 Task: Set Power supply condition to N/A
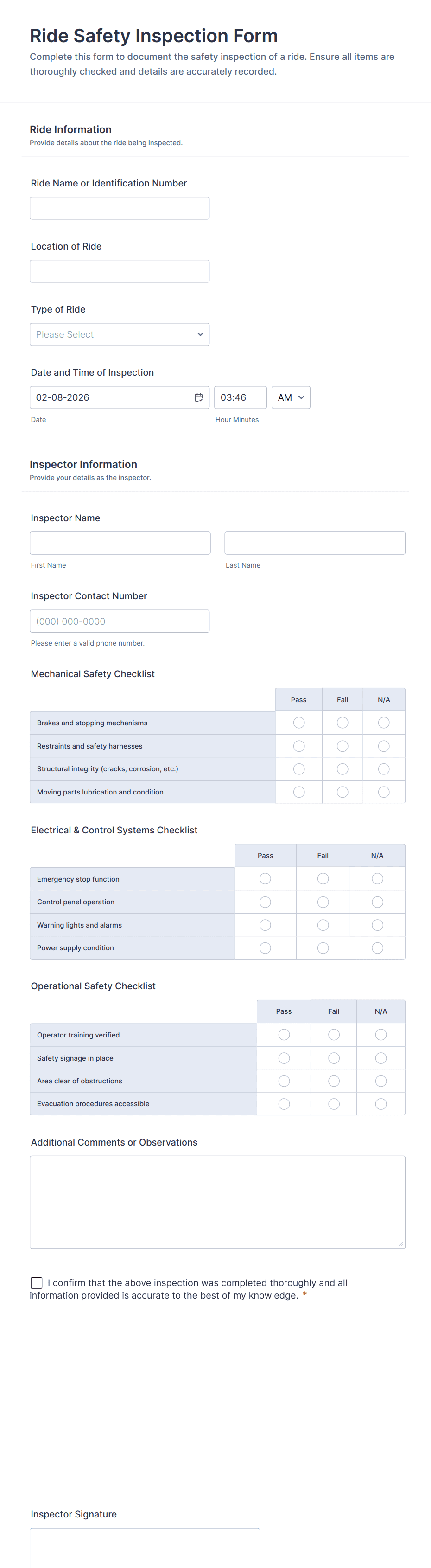pyautogui.click(x=377, y=948)
